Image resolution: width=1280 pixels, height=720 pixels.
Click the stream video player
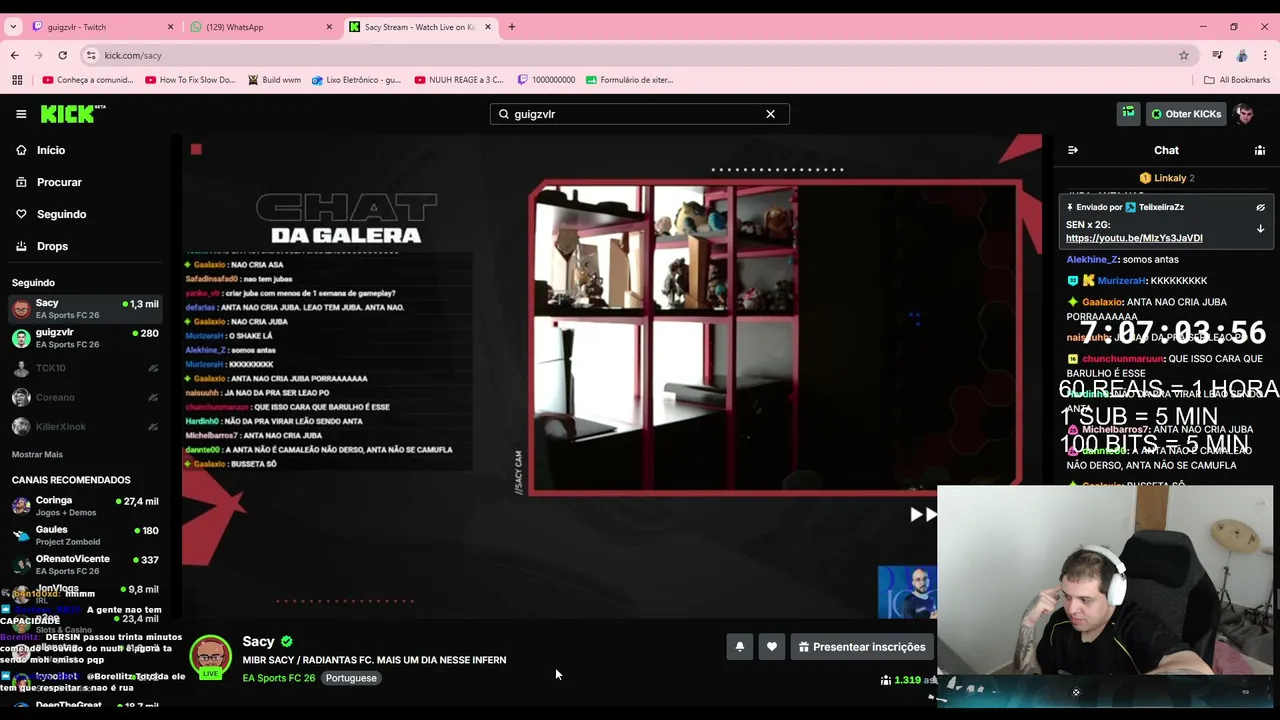612,375
